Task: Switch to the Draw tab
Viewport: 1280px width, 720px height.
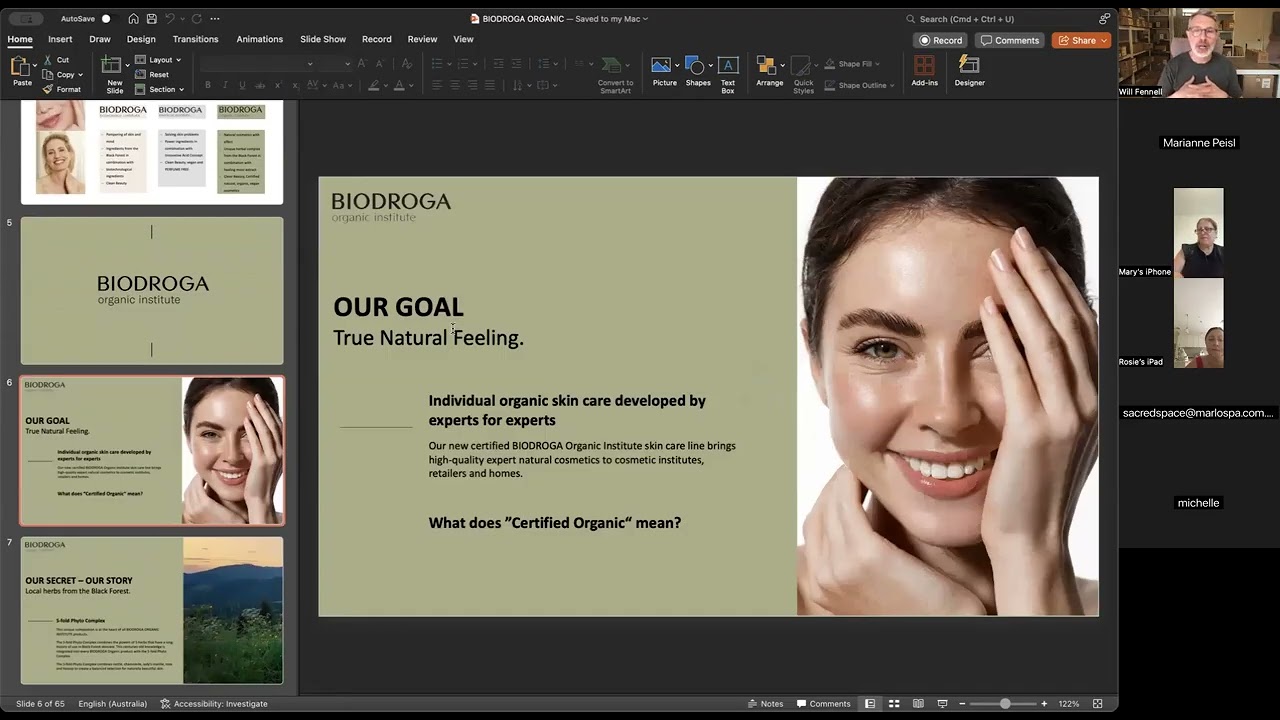Action: pos(100,39)
